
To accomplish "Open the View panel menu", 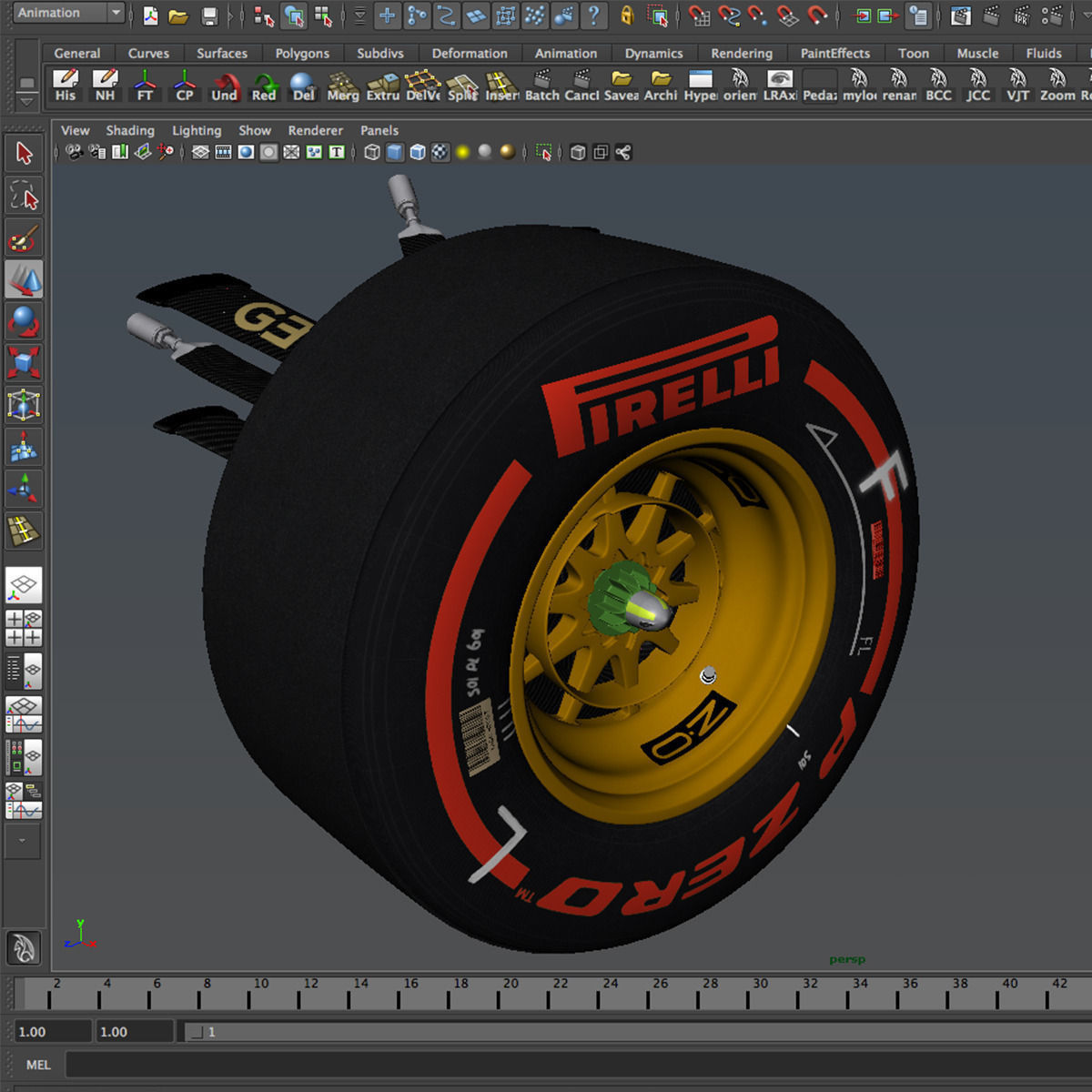I will (76, 130).
